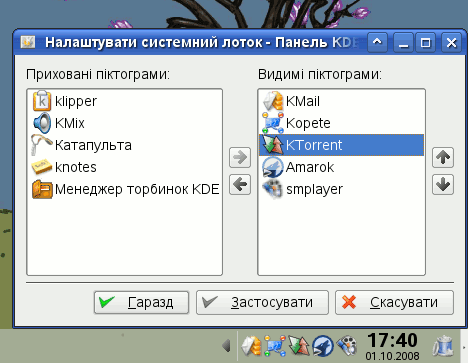
Task: Select the Катапульта icon in hidden list
Action: [x=42, y=145]
